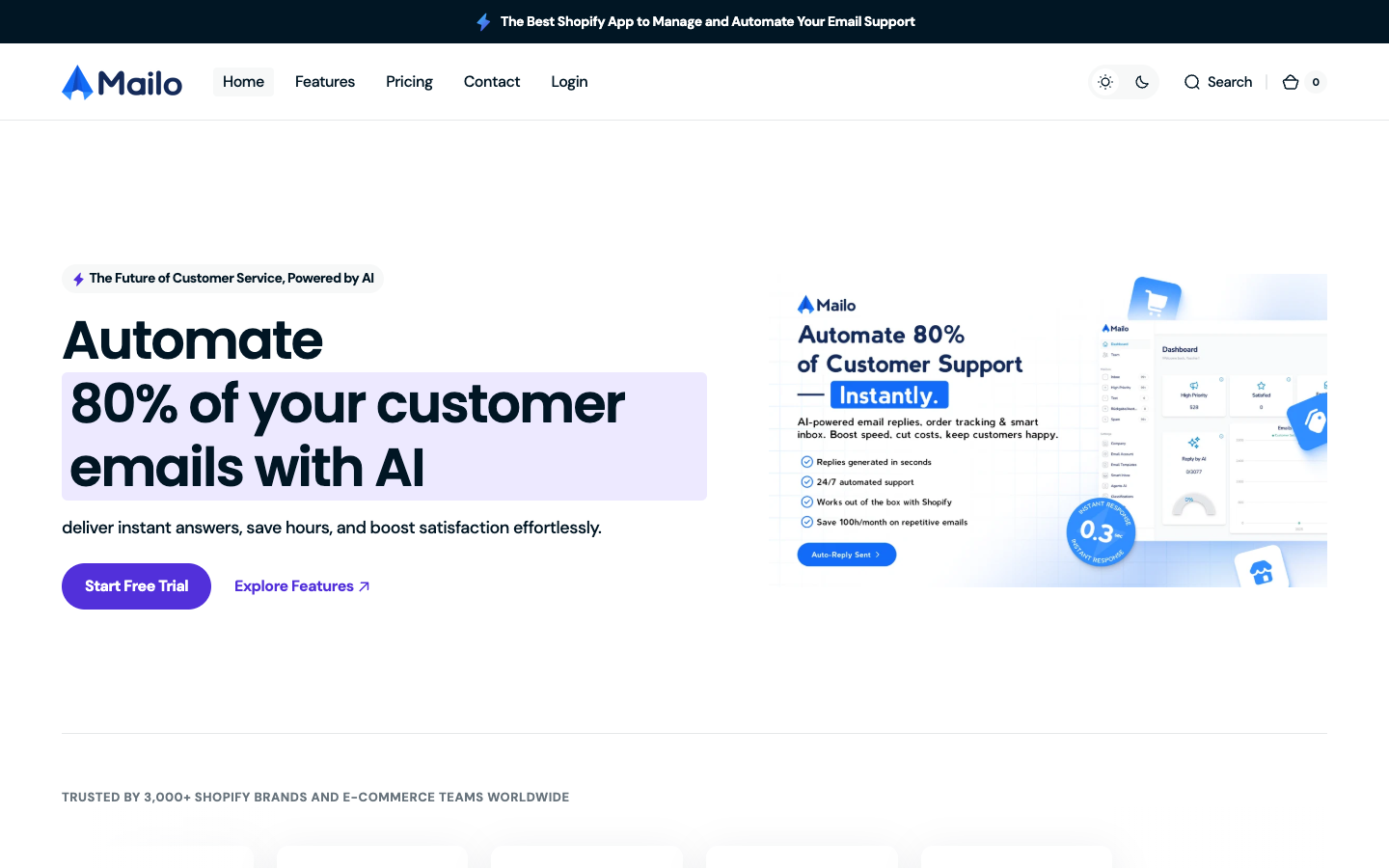1389x868 pixels.
Task: Click the 'deliver instant answers' subtitle text
Action: pyautogui.click(x=332, y=528)
